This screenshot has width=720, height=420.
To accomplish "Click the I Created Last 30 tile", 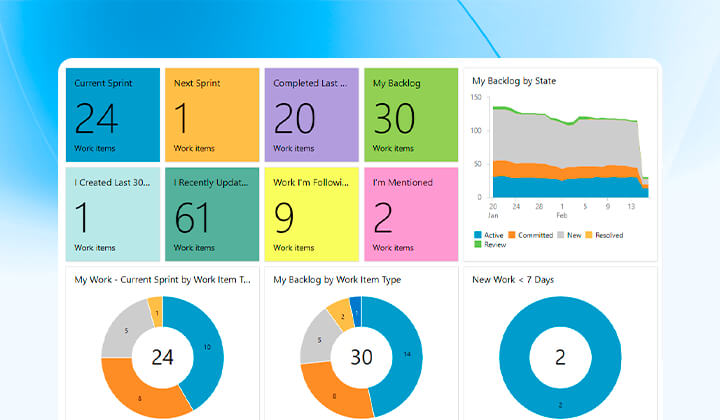I will [x=113, y=214].
